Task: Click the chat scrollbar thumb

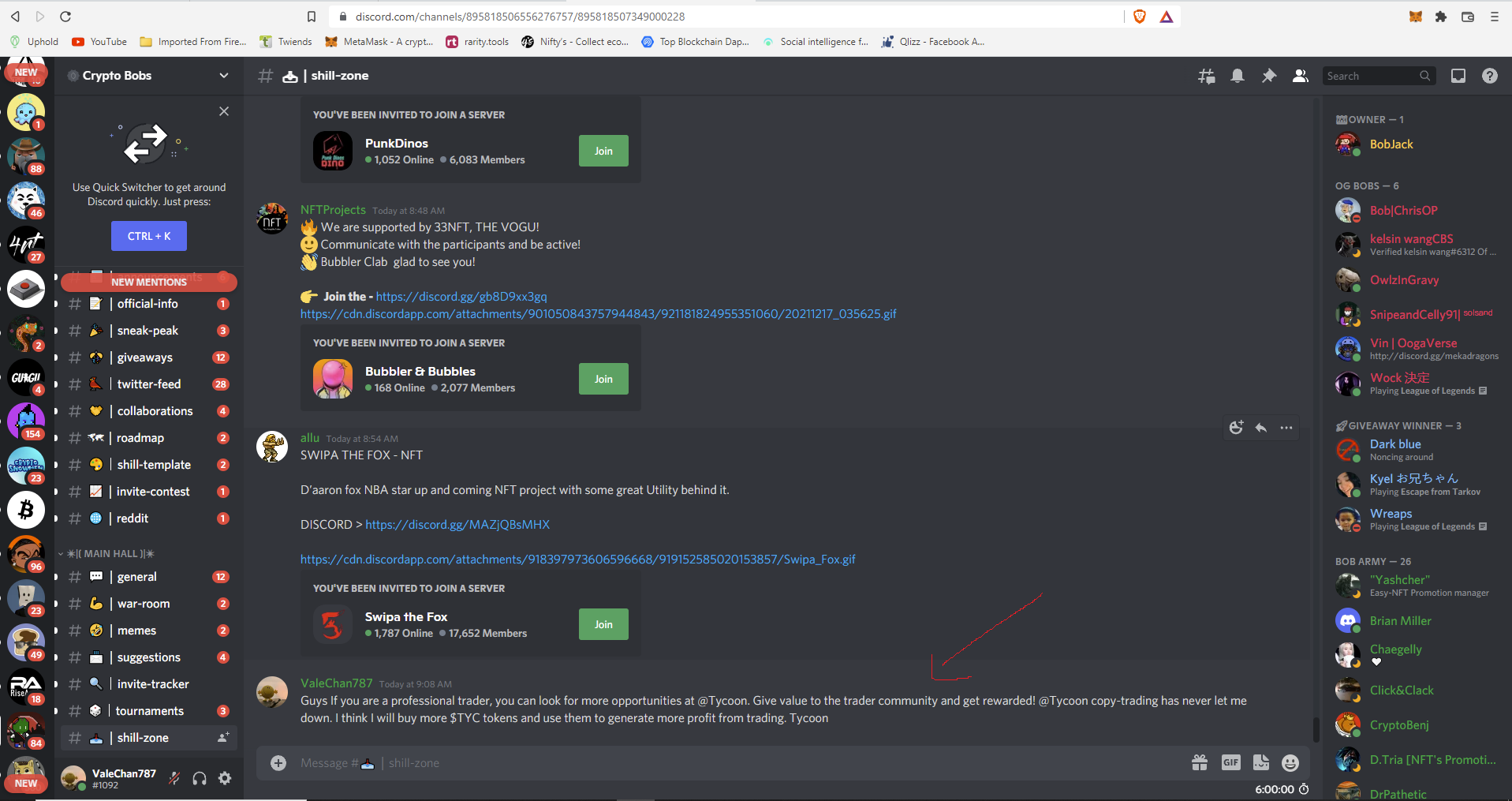Action: (1316, 730)
